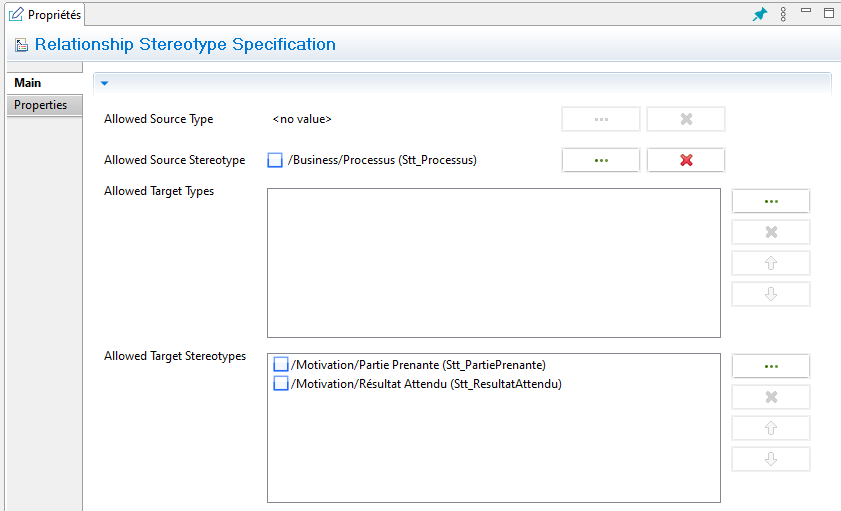Open the view menu (three dots)
The height and width of the screenshot is (511, 841).
point(783,14)
